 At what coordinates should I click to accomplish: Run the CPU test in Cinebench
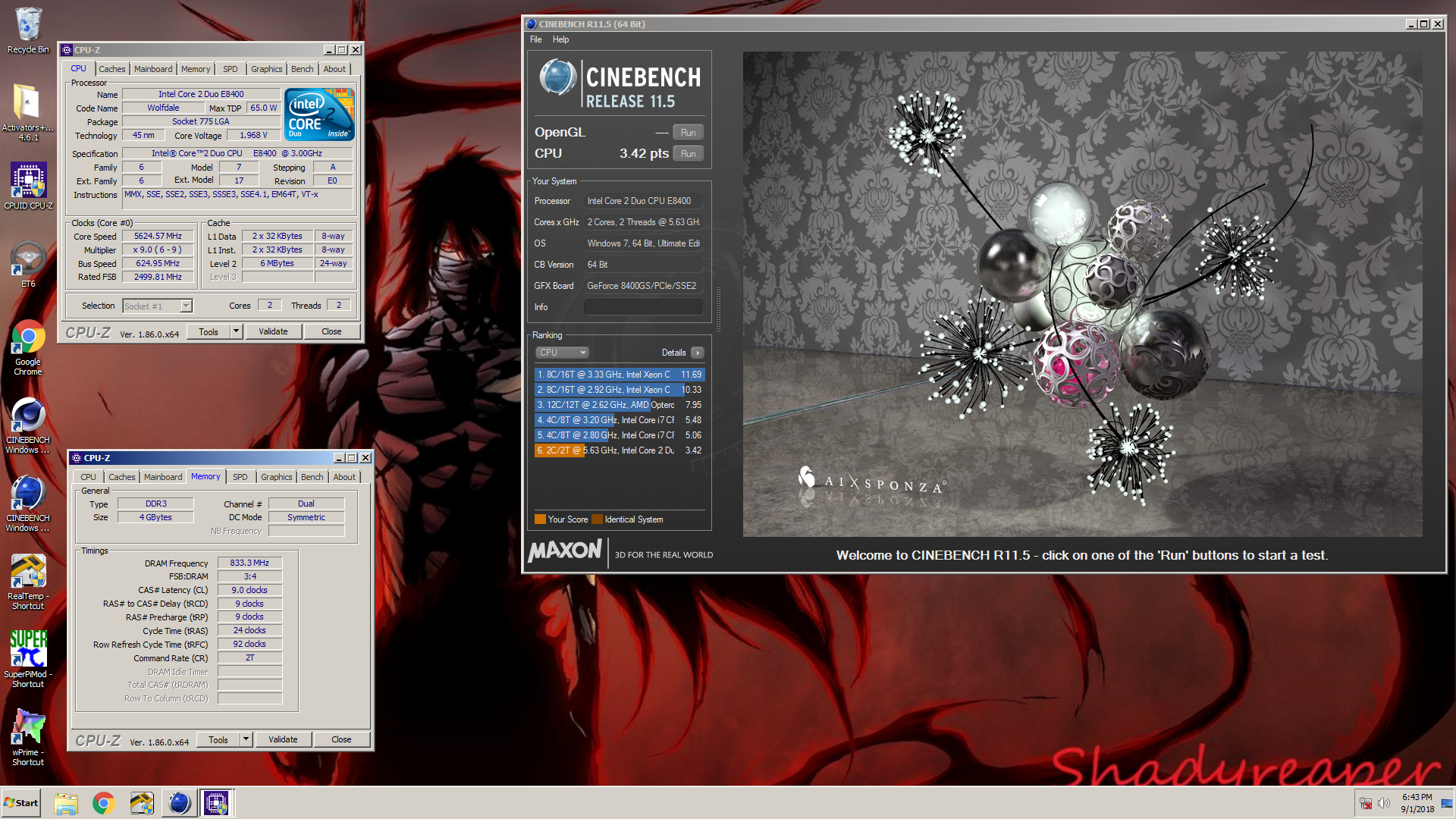pos(688,154)
